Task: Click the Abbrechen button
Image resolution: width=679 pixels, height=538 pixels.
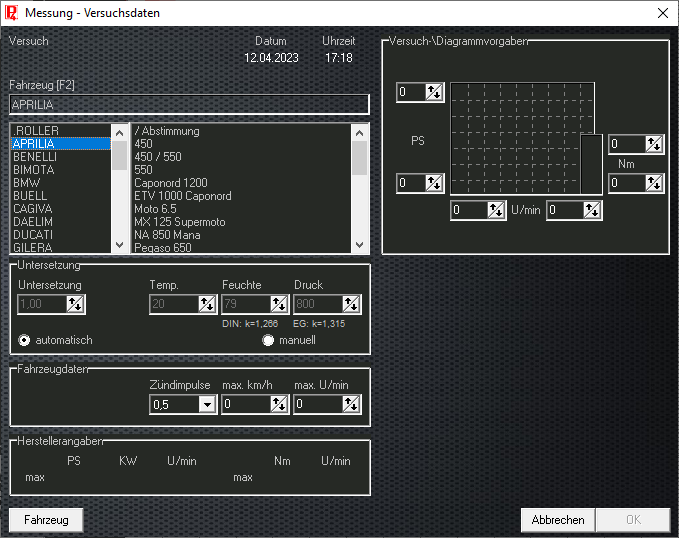Action: pyautogui.click(x=557, y=520)
